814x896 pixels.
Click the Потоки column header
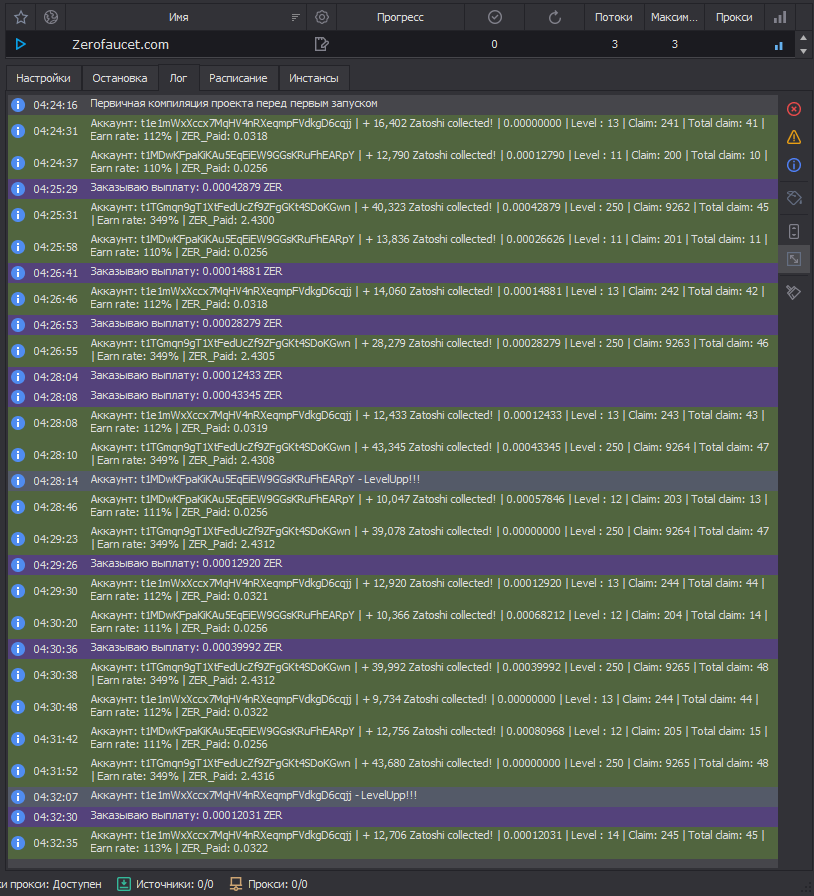(x=613, y=17)
